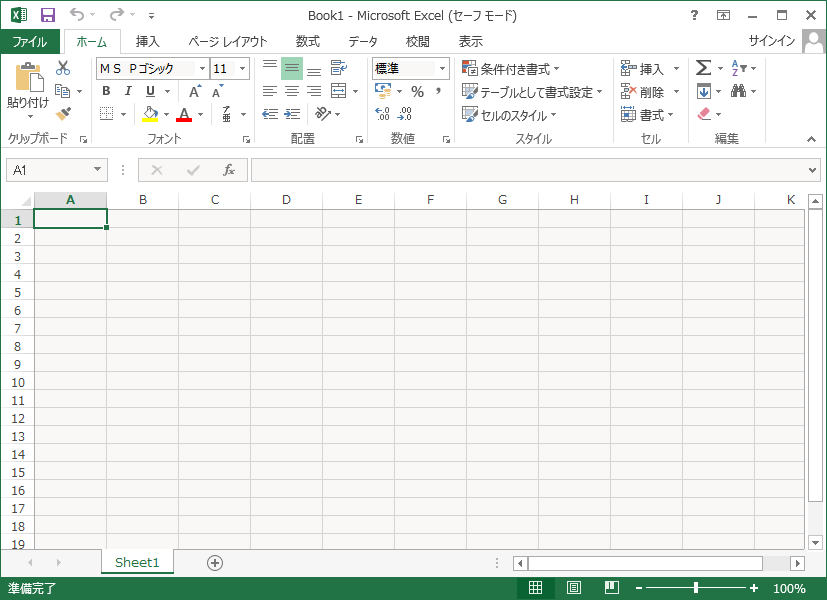This screenshot has height=600, width=827.
Task: Open the 挿入 ribbon tab
Action: (x=147, y=42)
